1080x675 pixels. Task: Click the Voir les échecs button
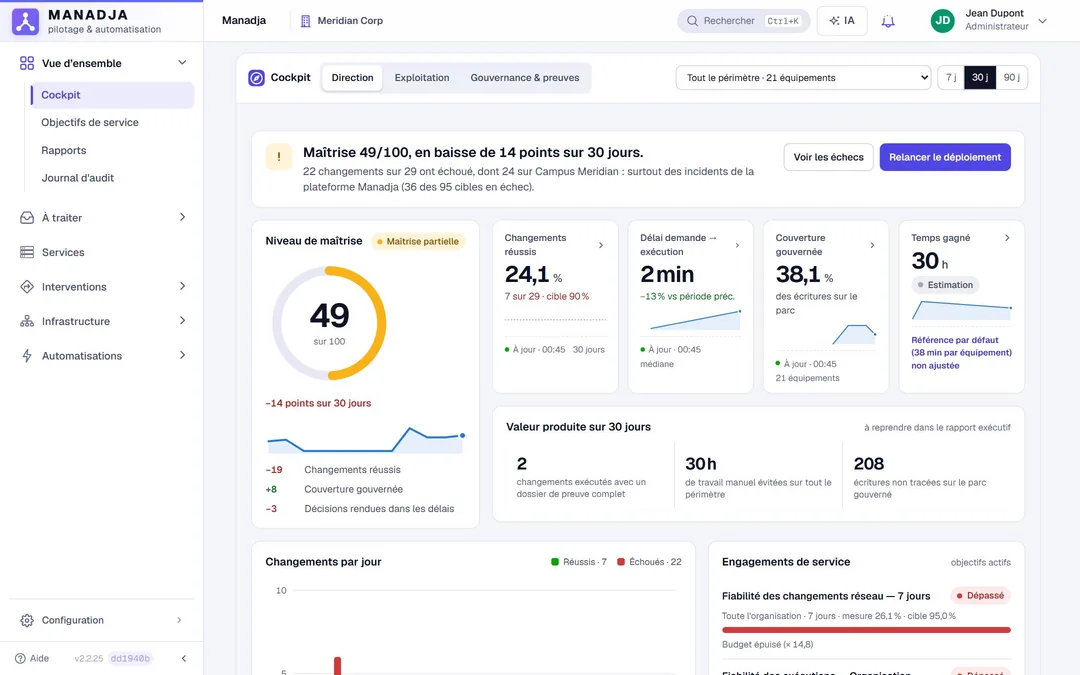click(829, 157)
